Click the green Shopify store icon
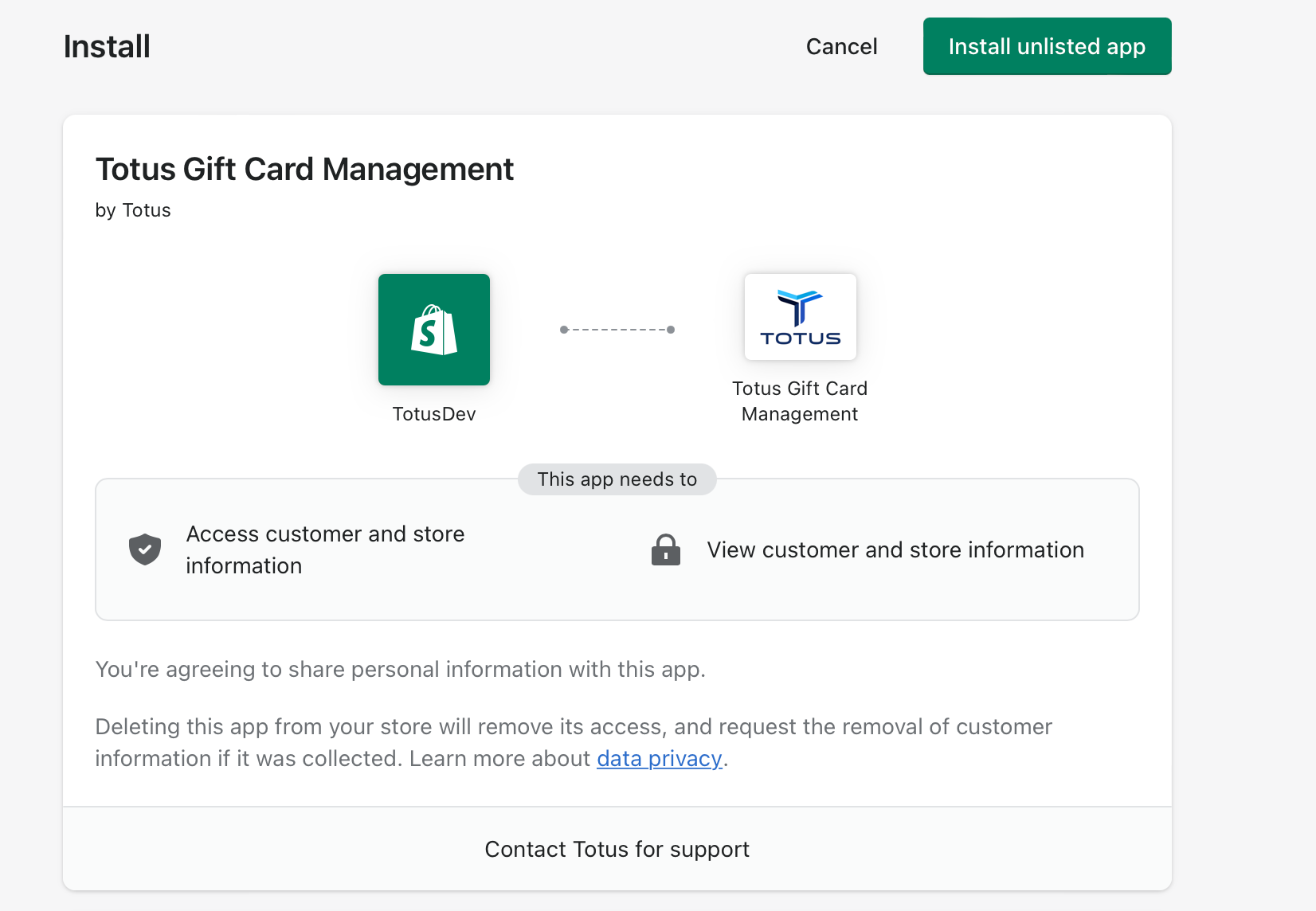The height and width of the screenshot is (911, 1316). 434,330
